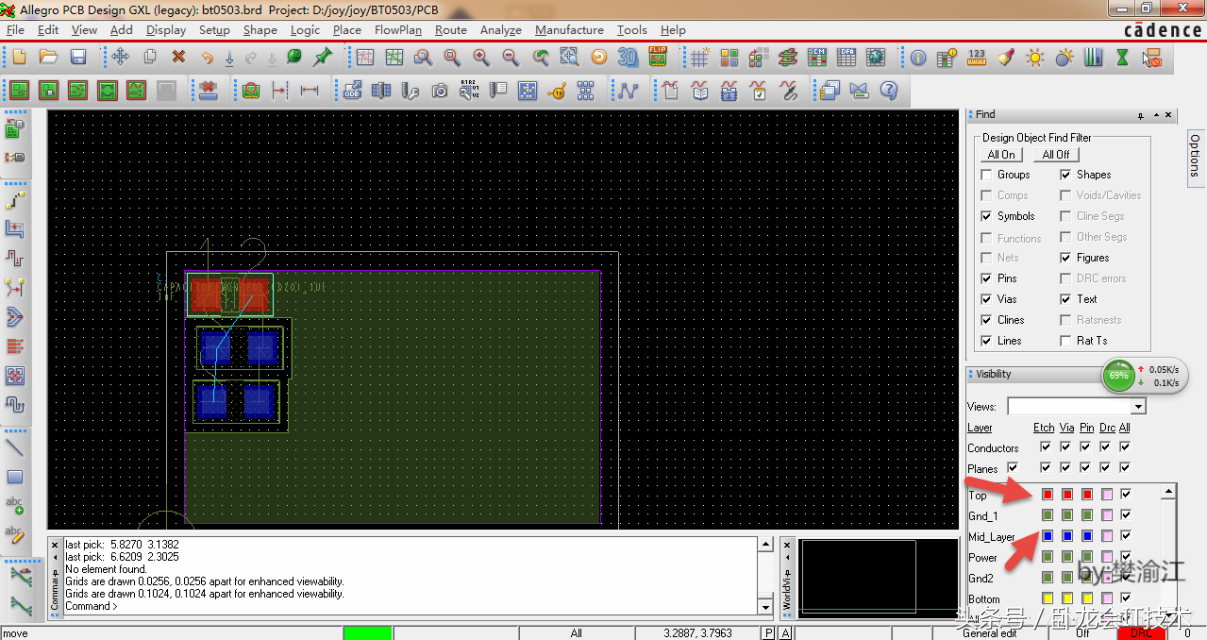
Task: Select the Add Text abc tool
Action: click(x=15, y=505)
